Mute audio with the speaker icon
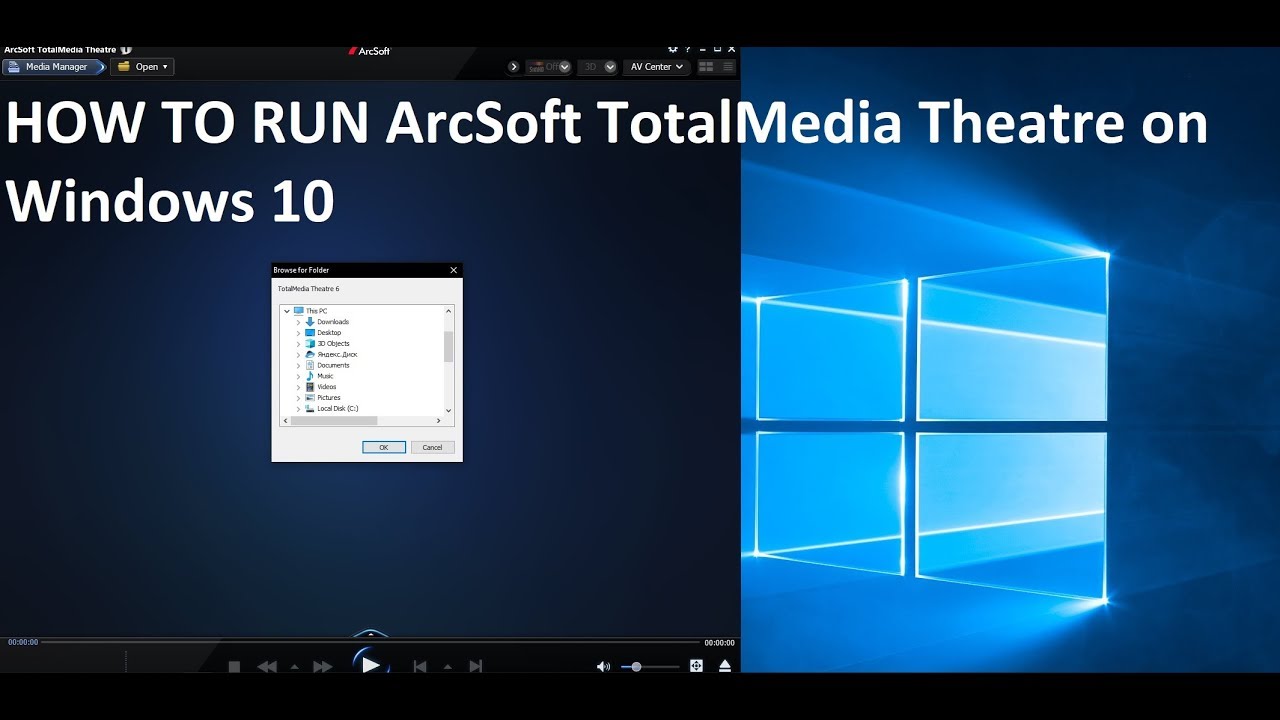 (x=603, y=666)
